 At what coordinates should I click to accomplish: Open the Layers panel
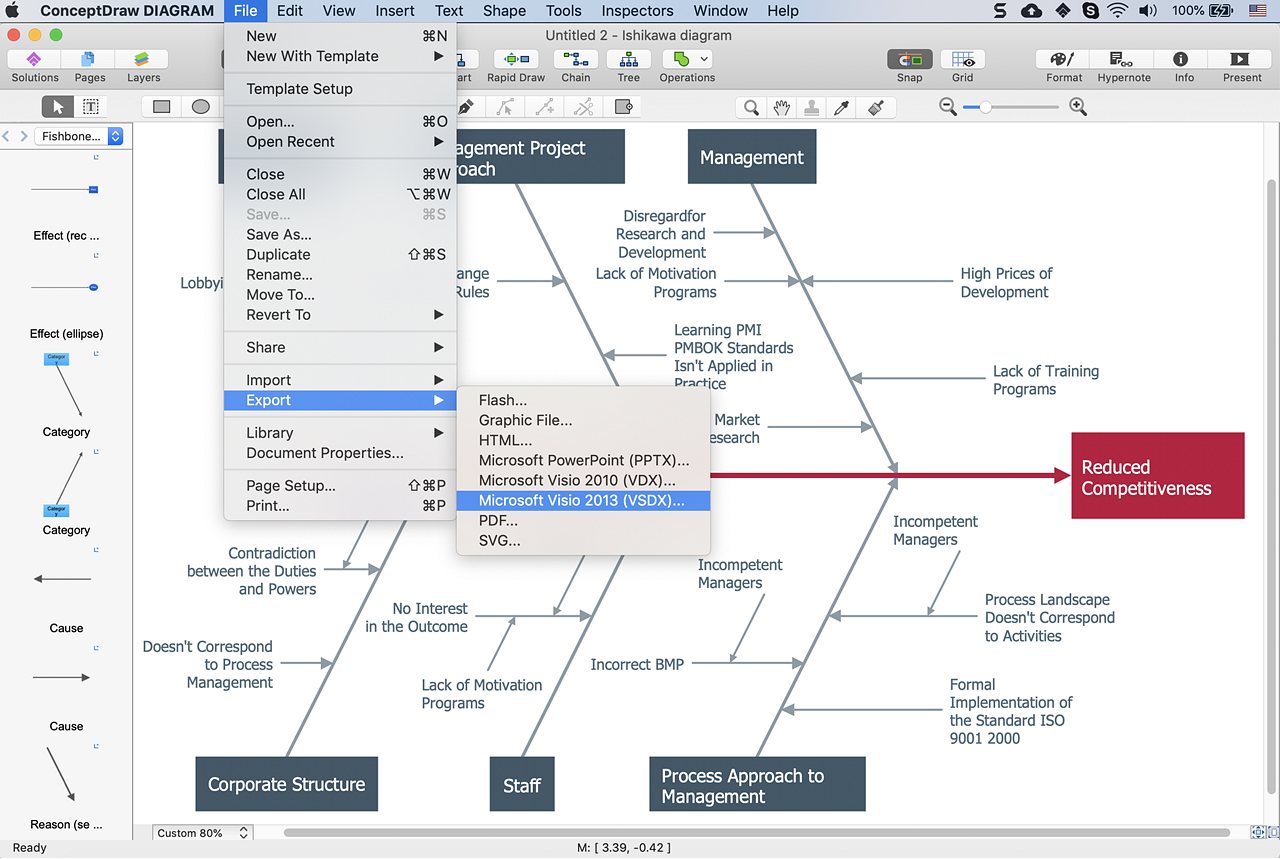pyautogui.click(x=143, y=66)
